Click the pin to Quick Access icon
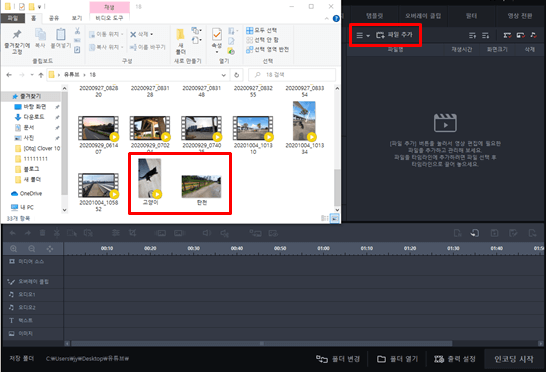Image resolution: width=546 pixels, height=372 pixels. pyautogui.click(x=17, y=34)
